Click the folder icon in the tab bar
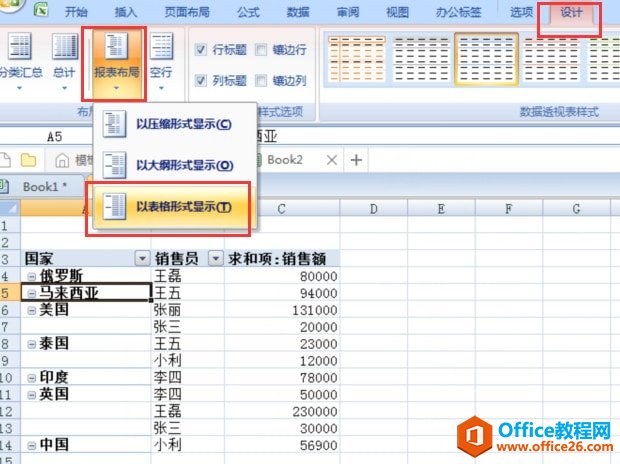 pos(28,160)
